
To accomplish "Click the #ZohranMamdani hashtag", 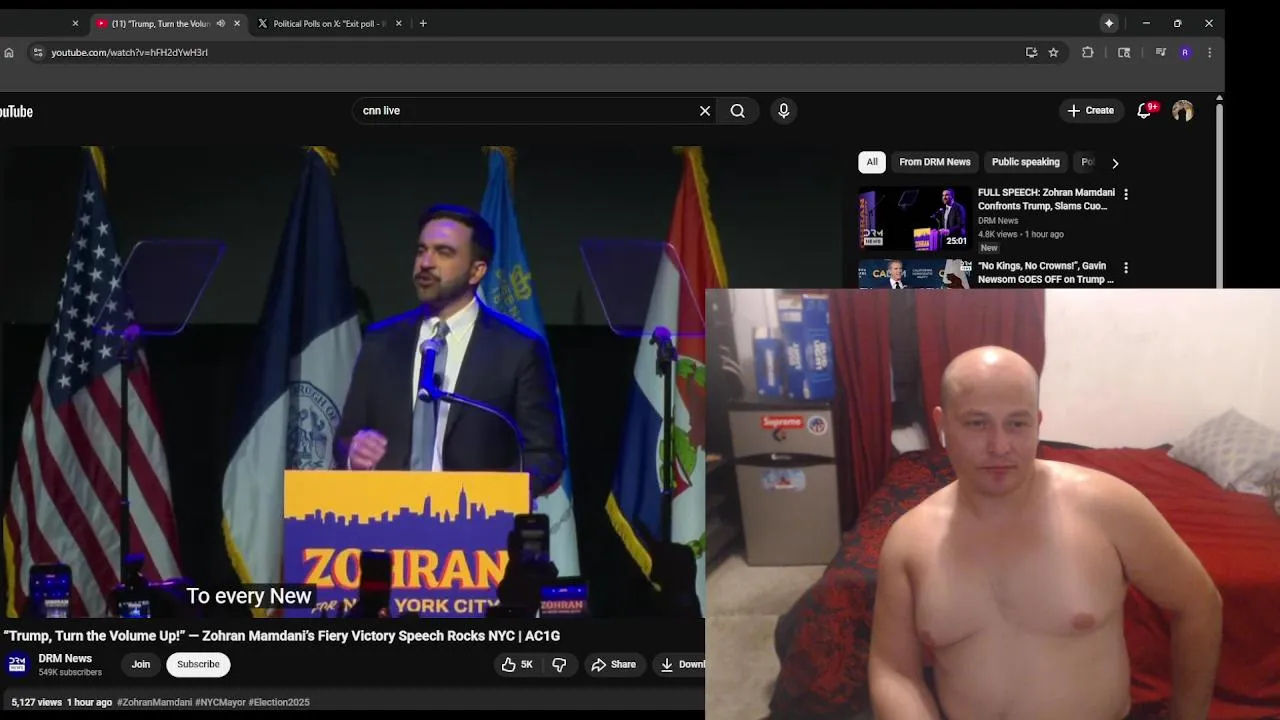I will [x=154, y=702].
